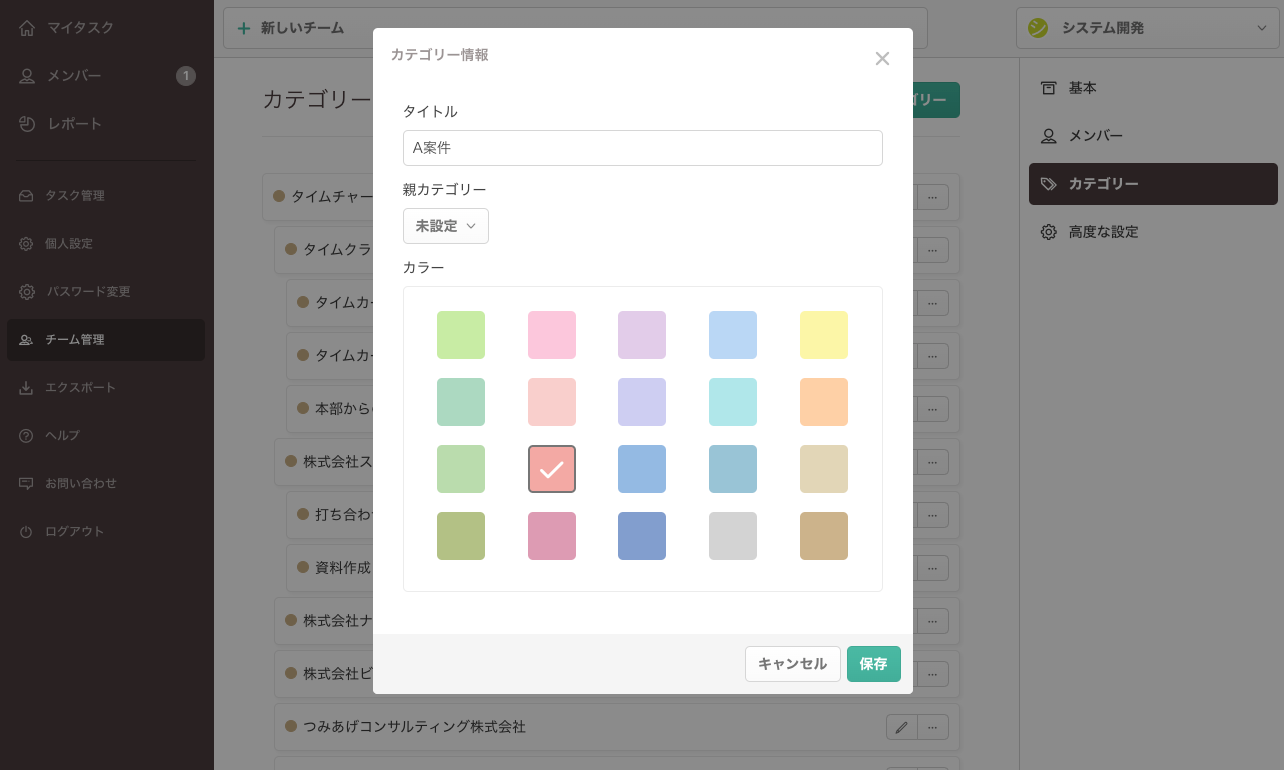This screenshot has height=770, width=1284.
Task: Open マイタスク from the left sidebar
Action: [x=72, y=27]
